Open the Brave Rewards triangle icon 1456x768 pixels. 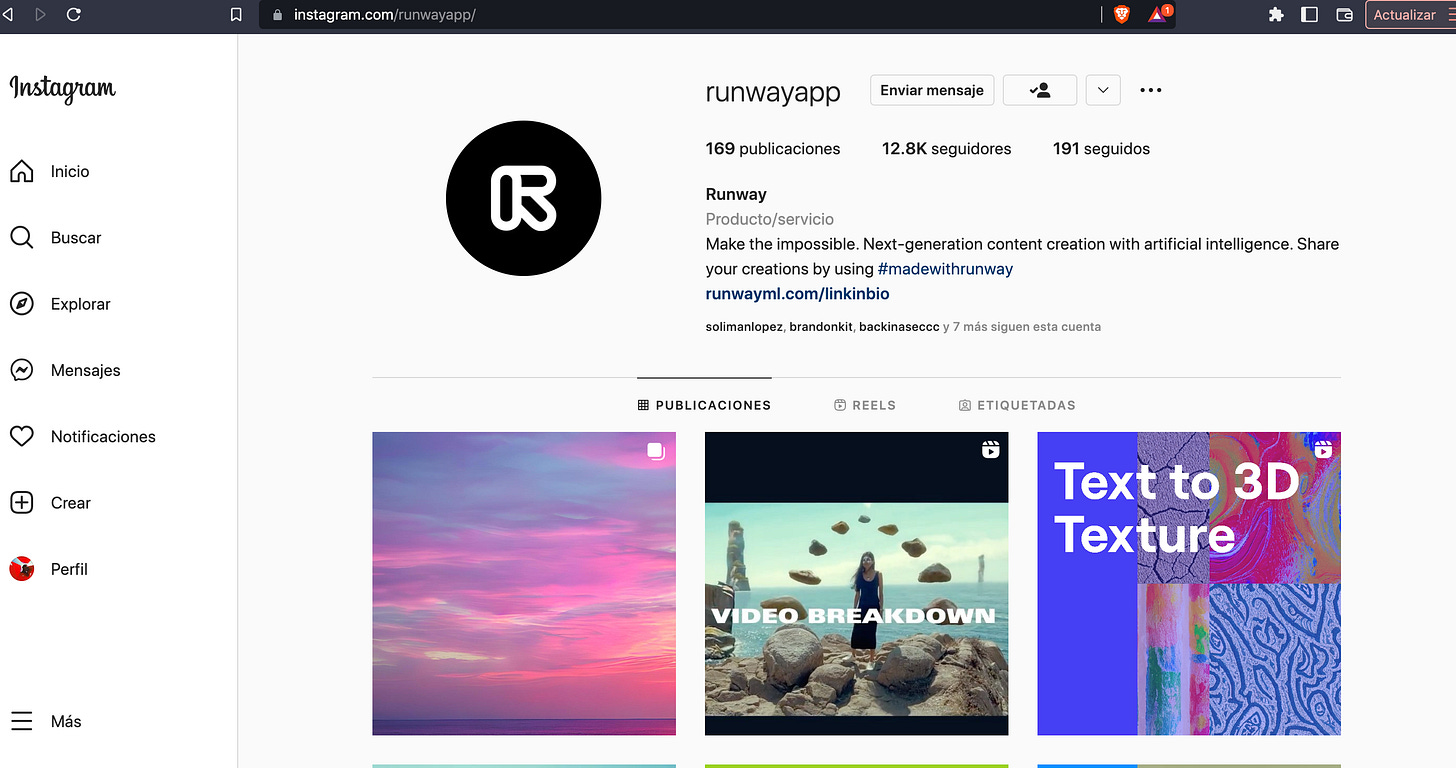point(1159,14)
